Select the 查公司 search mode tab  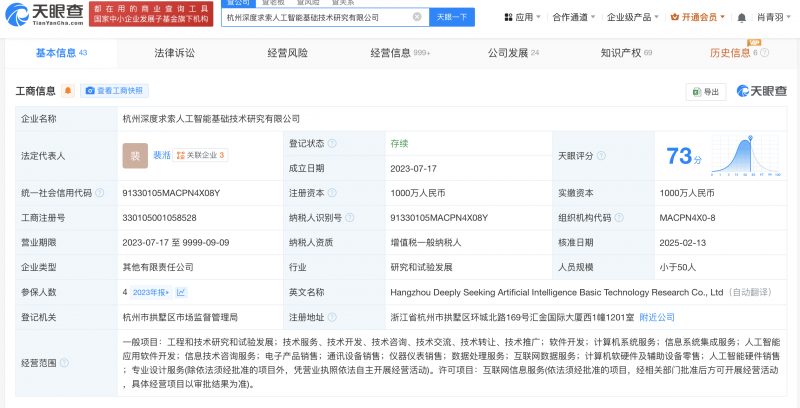[x=238, y=3]
